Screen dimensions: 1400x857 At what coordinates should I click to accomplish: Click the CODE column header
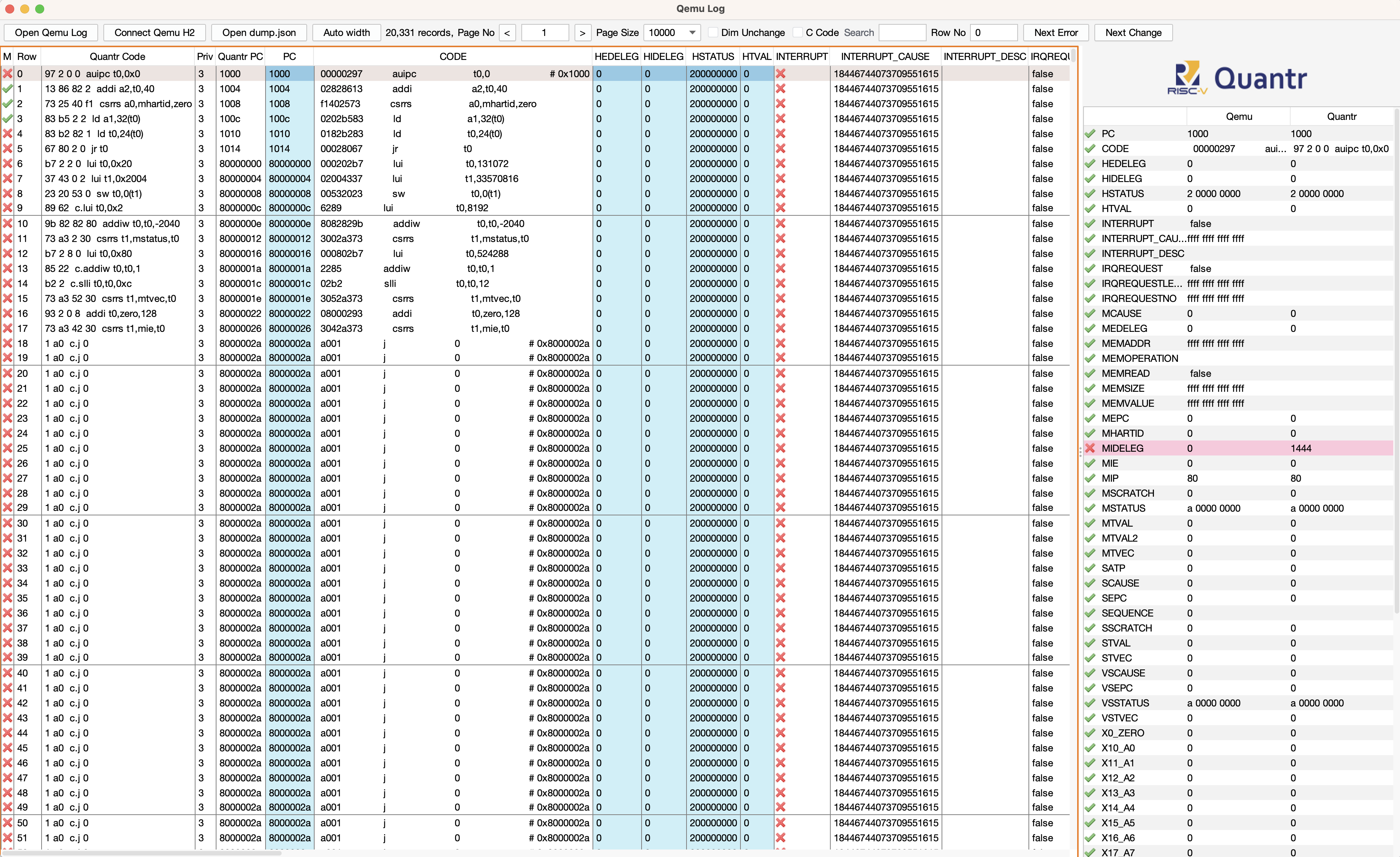coord(453,56)
